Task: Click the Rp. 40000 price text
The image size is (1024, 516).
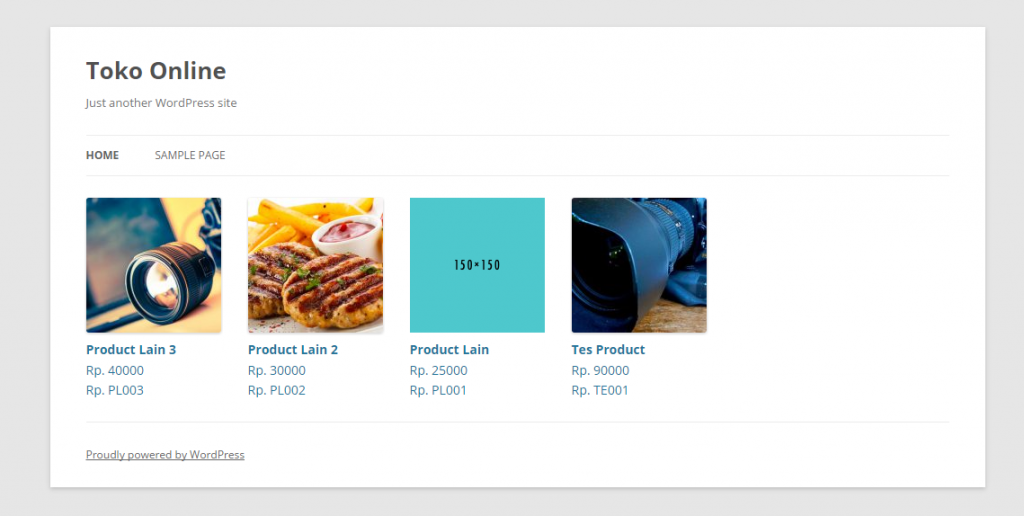Action: [x=115, y=370]
